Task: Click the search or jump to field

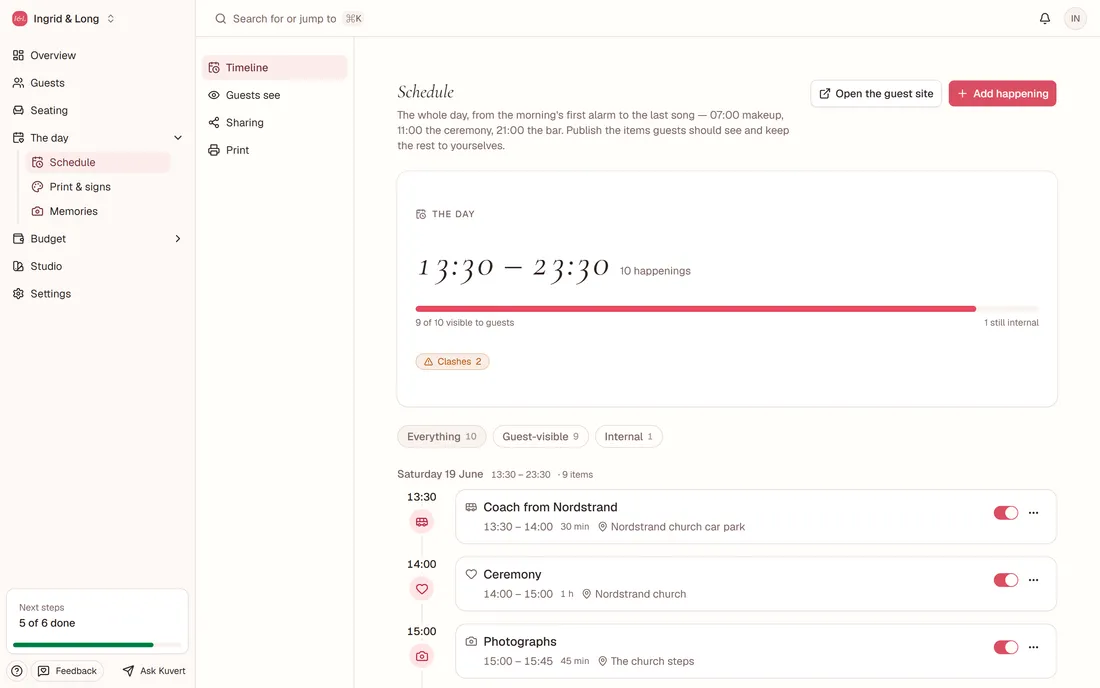Action: point(288,19)
